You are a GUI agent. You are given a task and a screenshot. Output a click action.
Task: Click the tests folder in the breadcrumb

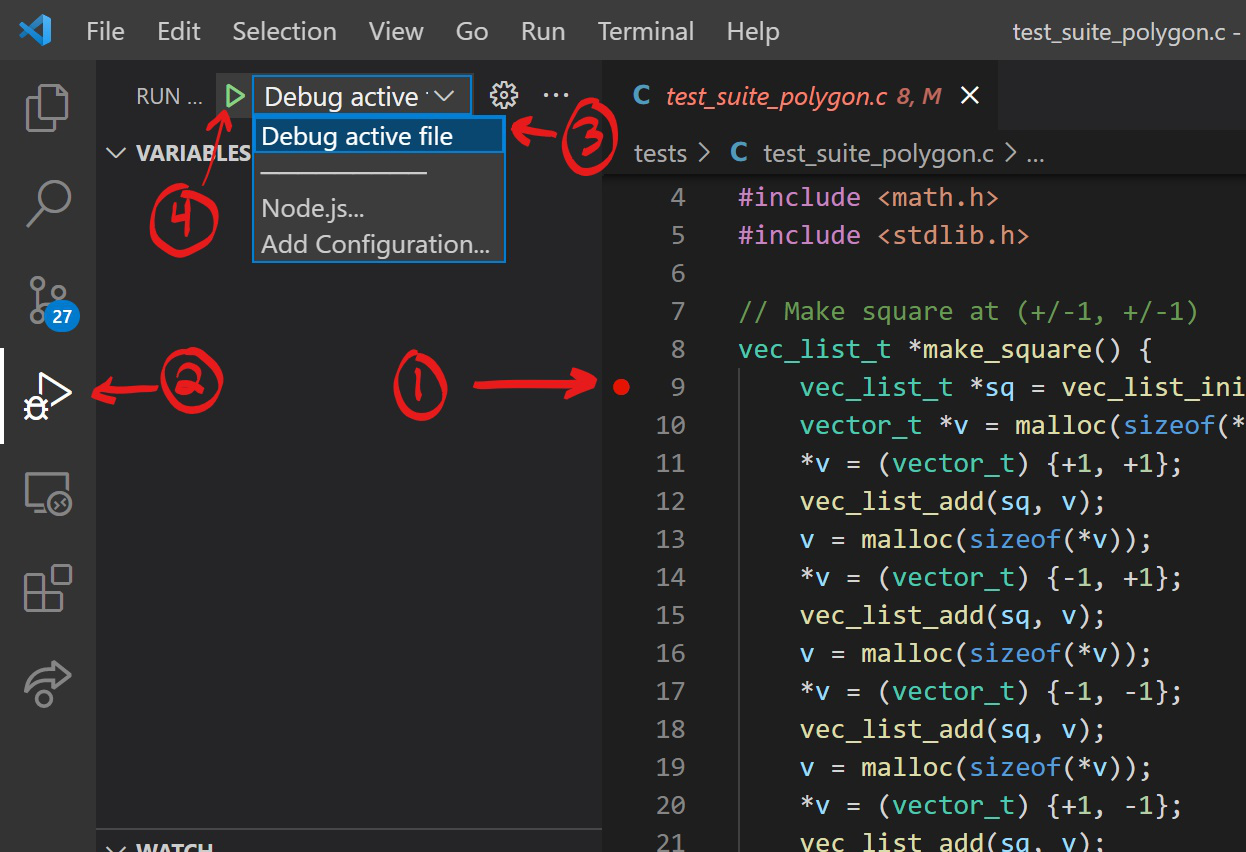660,153
